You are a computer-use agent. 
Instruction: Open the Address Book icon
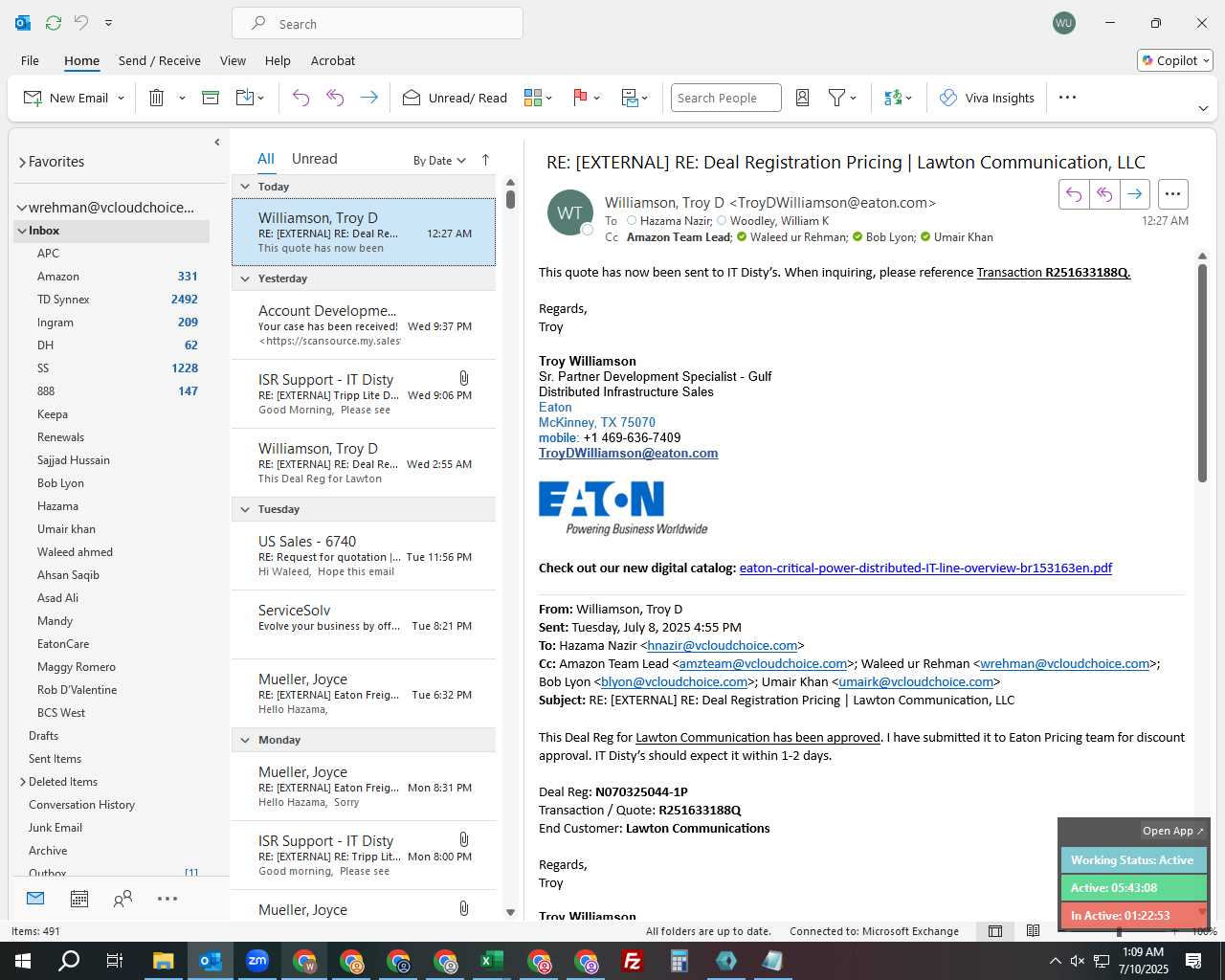803,98
